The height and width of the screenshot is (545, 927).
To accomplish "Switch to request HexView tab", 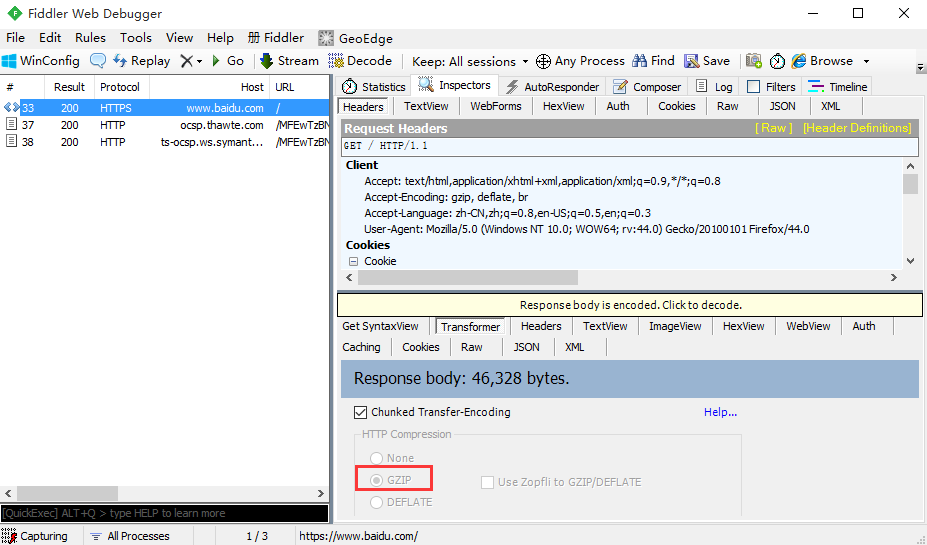I will 563,106.
